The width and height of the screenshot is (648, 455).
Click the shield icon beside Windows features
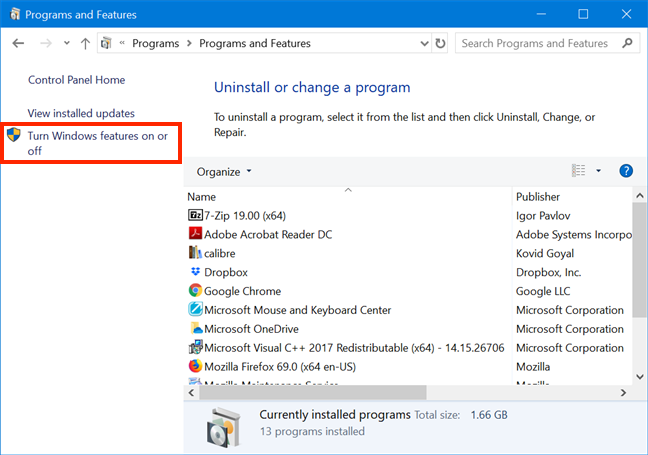(x=14, y=135)
